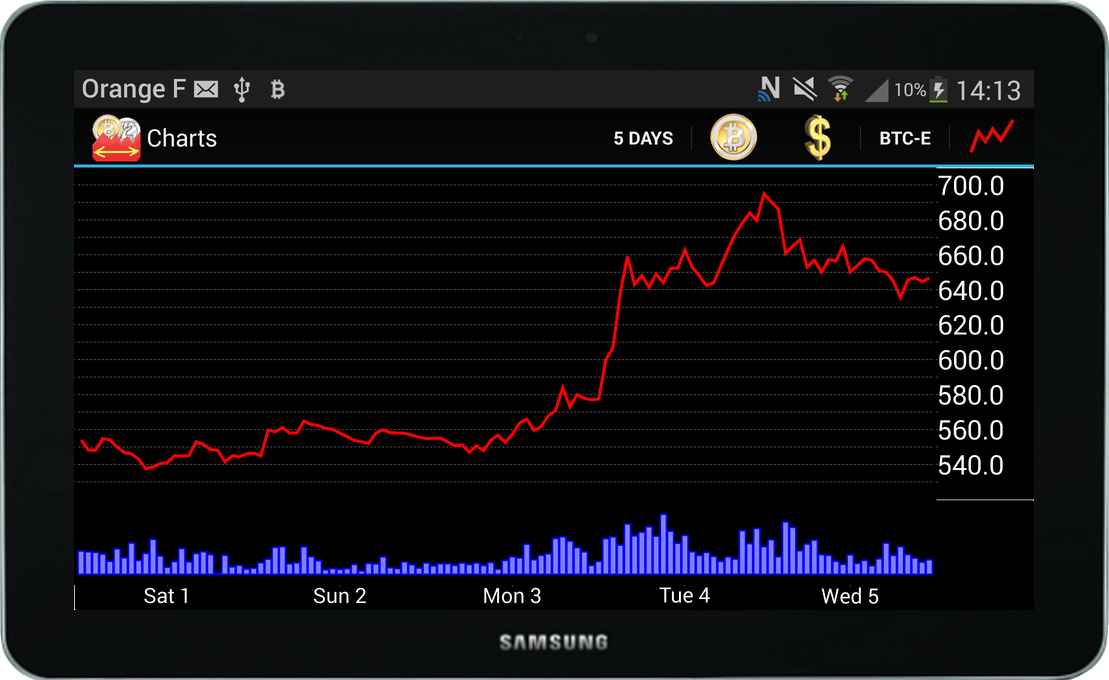Tap the USB connection status icon
The height and width of the screenshot is (680, 1109).
pos(242,90)
